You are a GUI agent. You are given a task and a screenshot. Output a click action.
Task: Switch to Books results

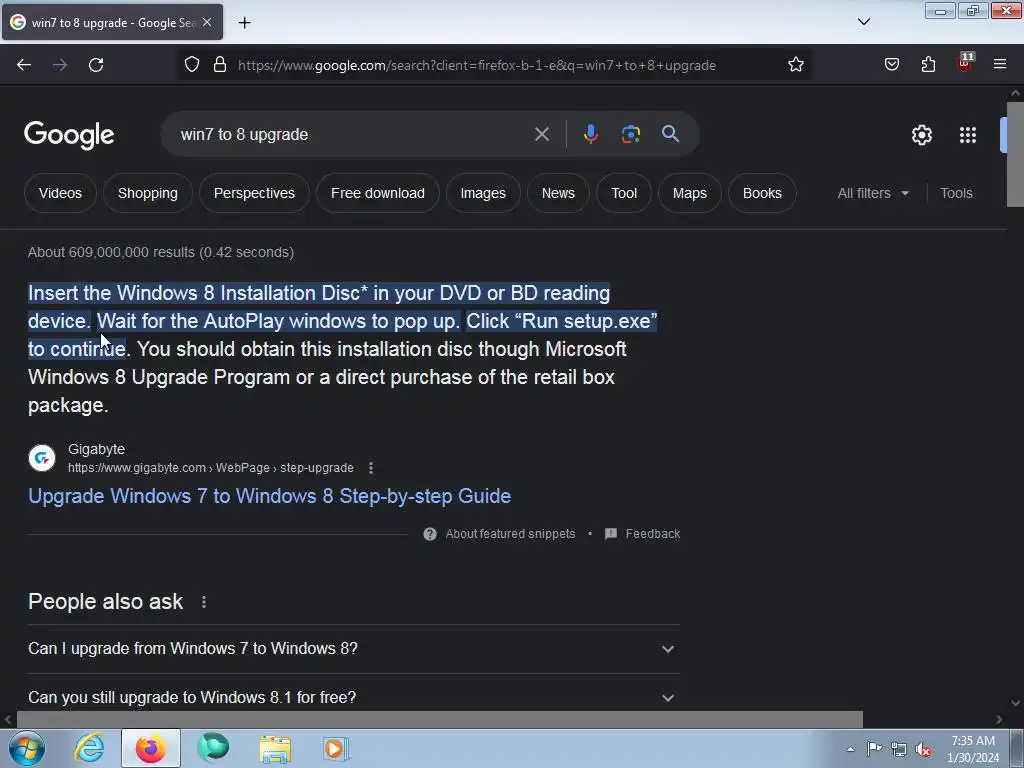click(x=762, y=193)
